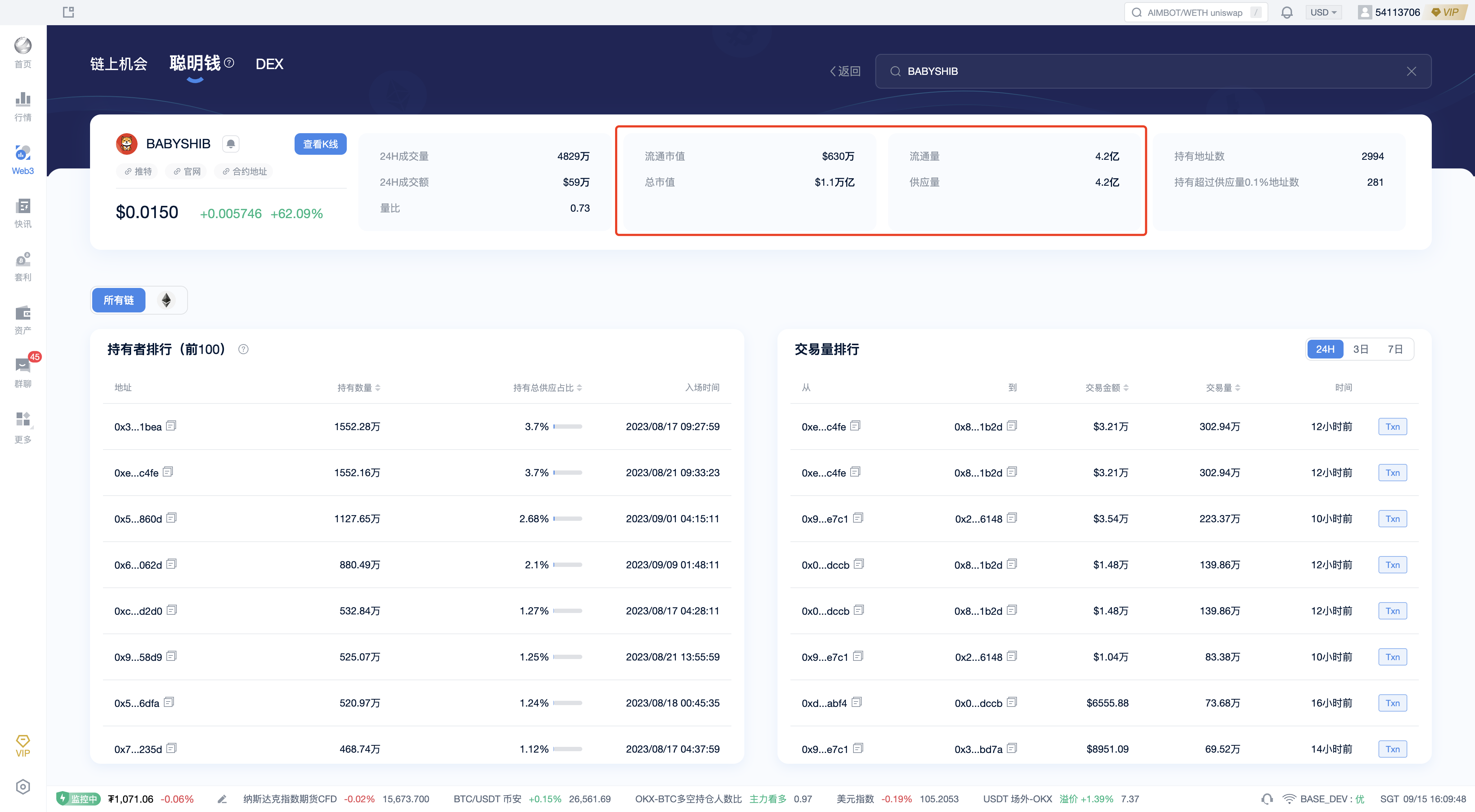Click supply share bar for 0x3...1bea
Screen dimensions: 1475x812
tap(568, 426)
